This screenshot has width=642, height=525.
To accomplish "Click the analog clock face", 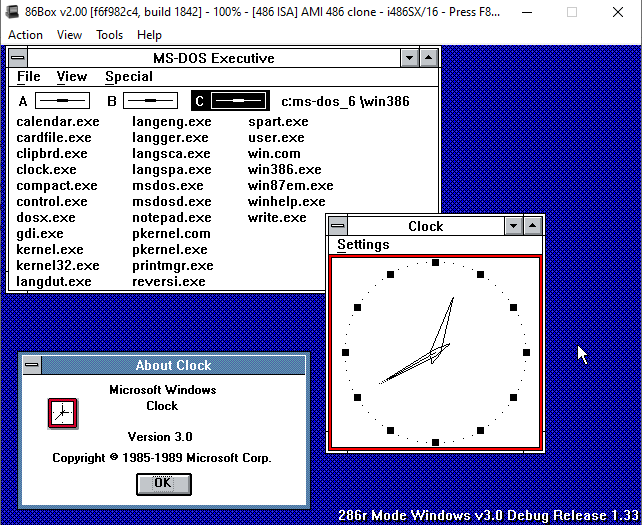I will point(435,352).
